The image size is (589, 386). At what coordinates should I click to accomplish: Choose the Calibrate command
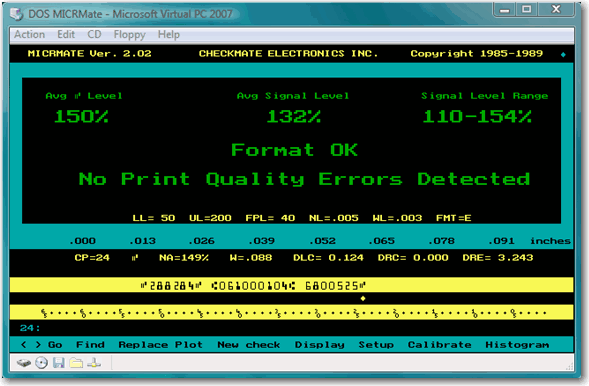(439, 344)
